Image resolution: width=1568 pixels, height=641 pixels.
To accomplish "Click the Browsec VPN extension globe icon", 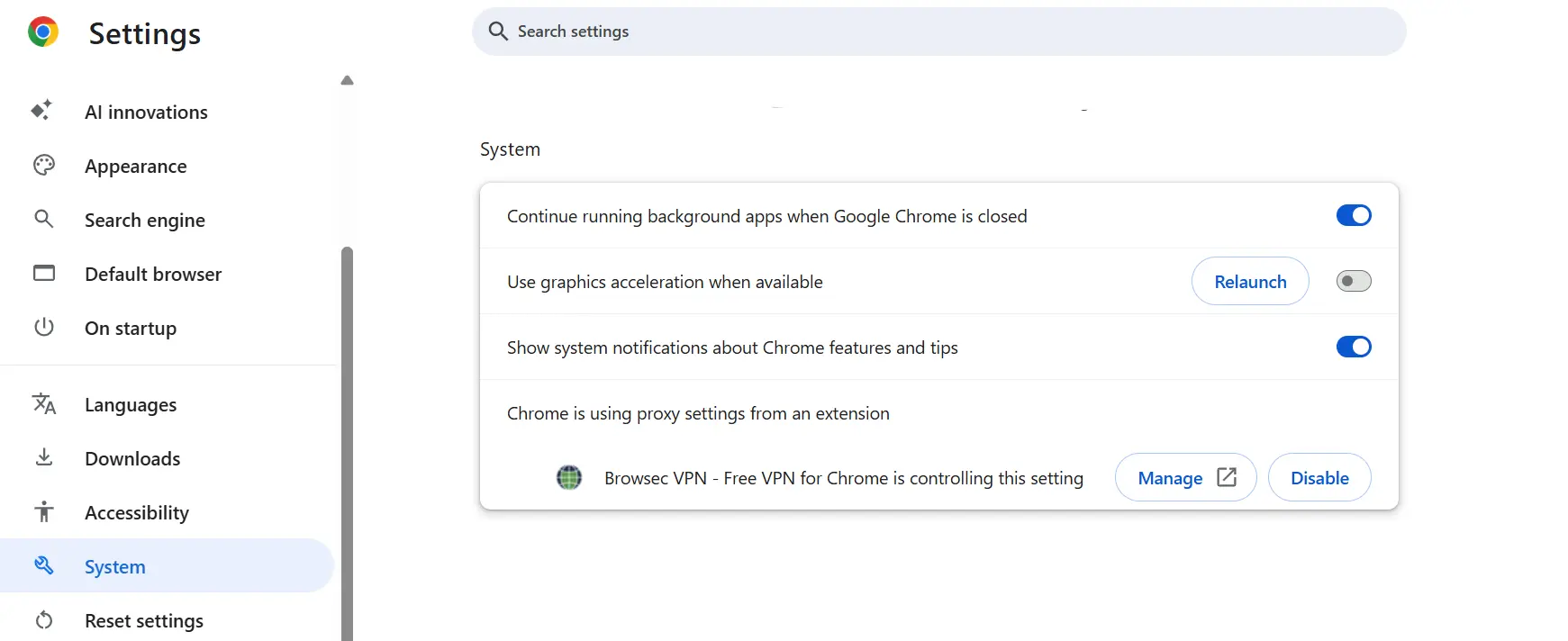I will [x=568, y=477].
